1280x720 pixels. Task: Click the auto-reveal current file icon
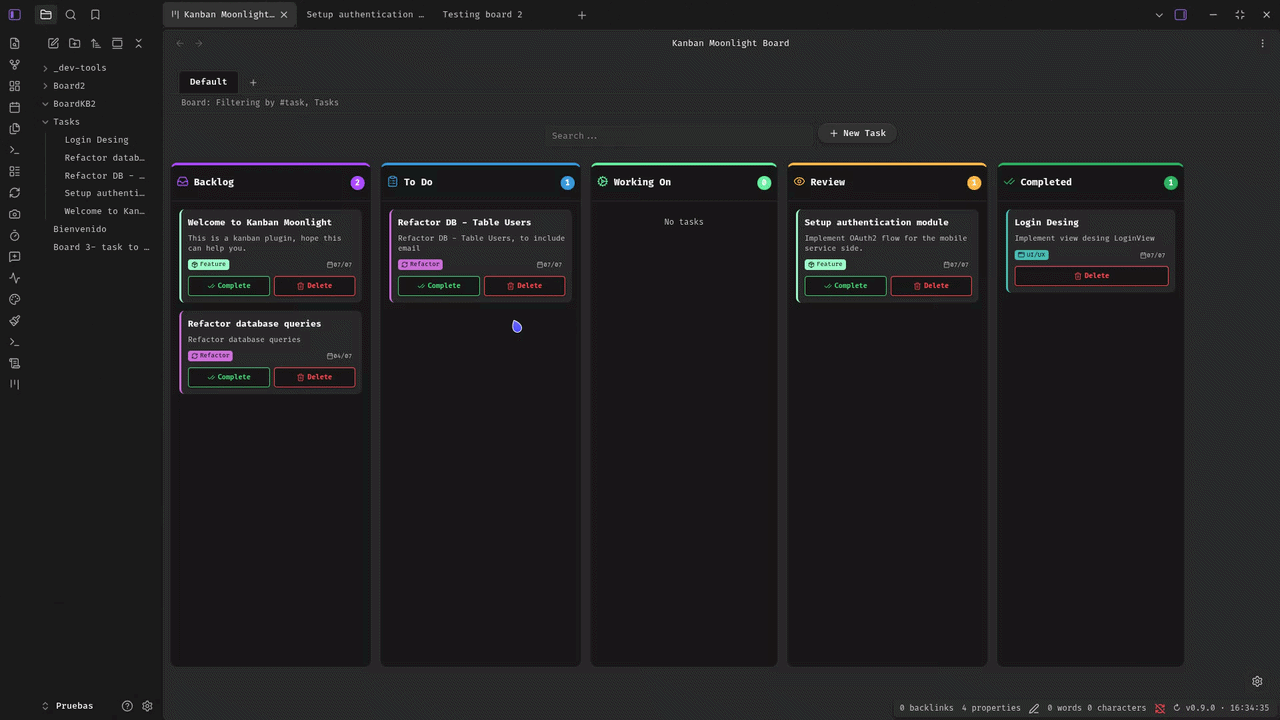pos(117,43)
